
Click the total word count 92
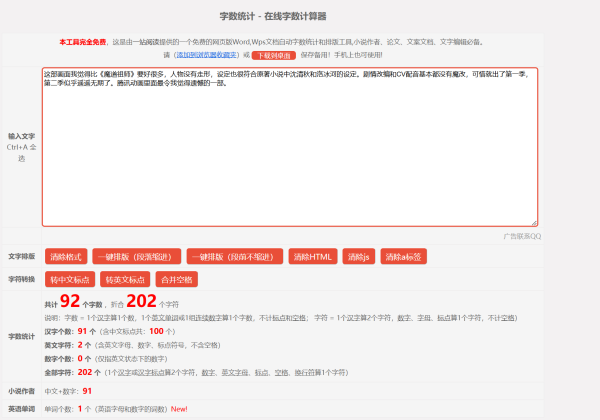(x=70, y=301)
